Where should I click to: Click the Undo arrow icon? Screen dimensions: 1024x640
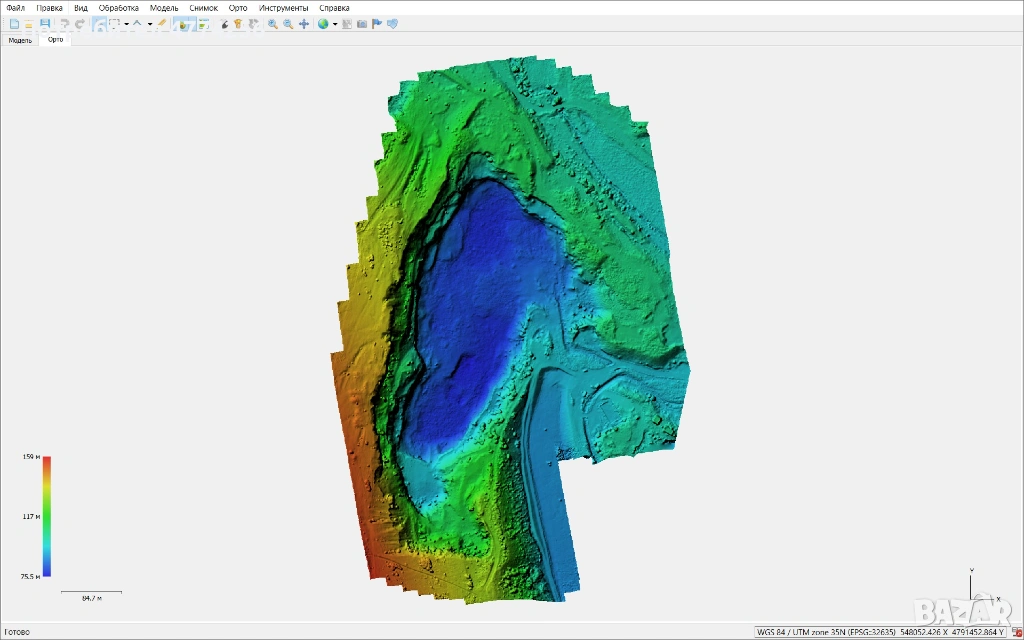(x=65, y=24)
